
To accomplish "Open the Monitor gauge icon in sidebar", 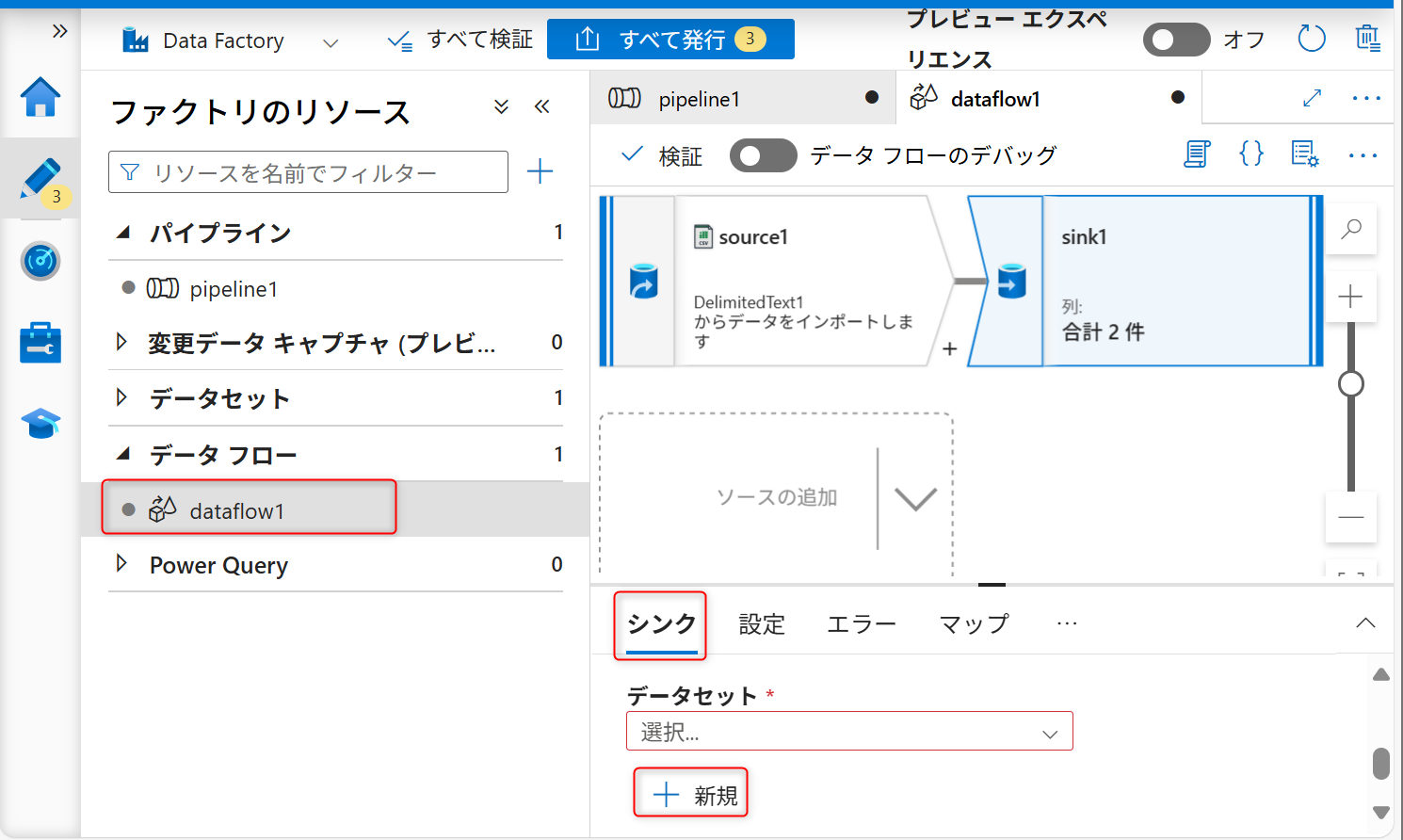I will [x=40, y=261].
